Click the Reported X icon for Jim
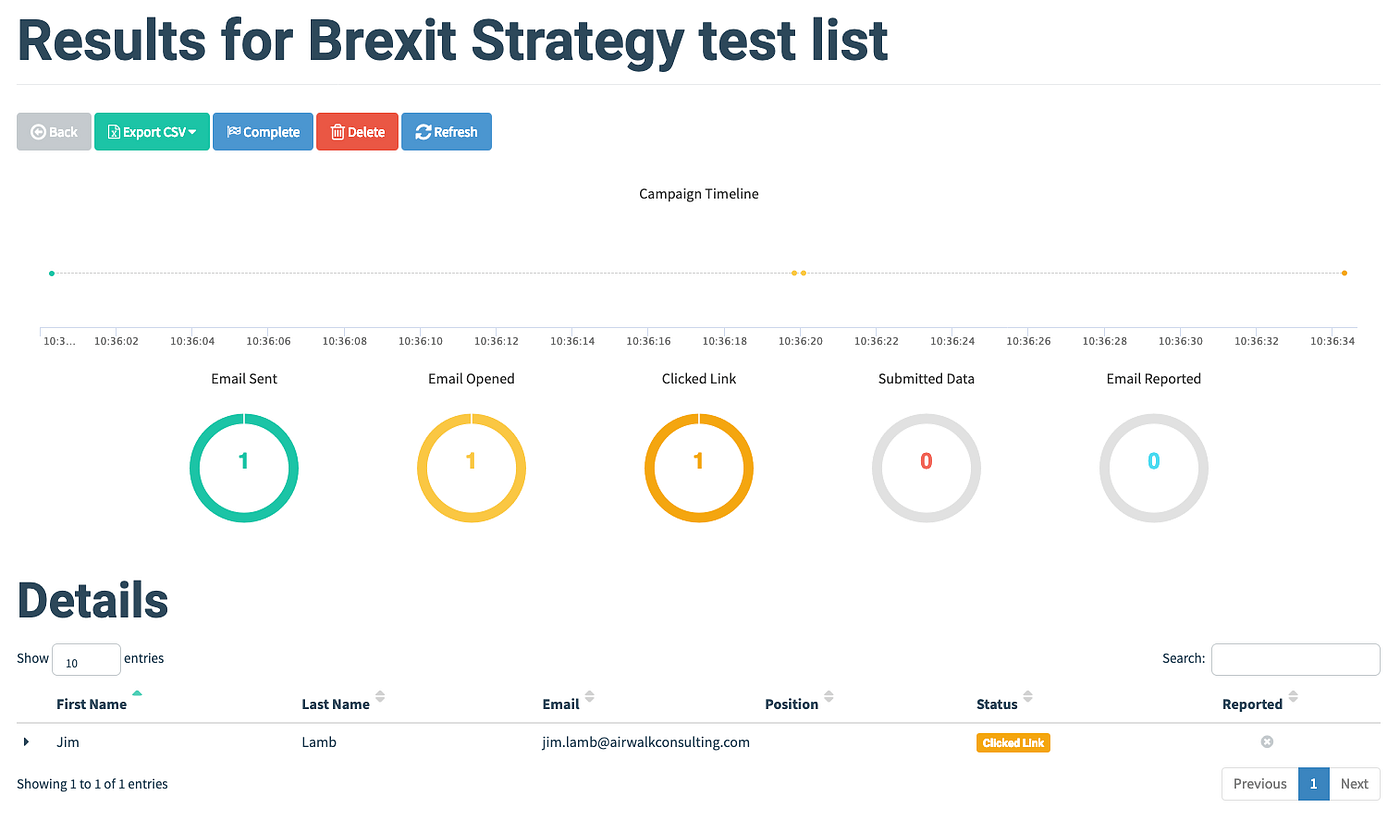Screen dimensions: 1400x818 coord(1267,742)
